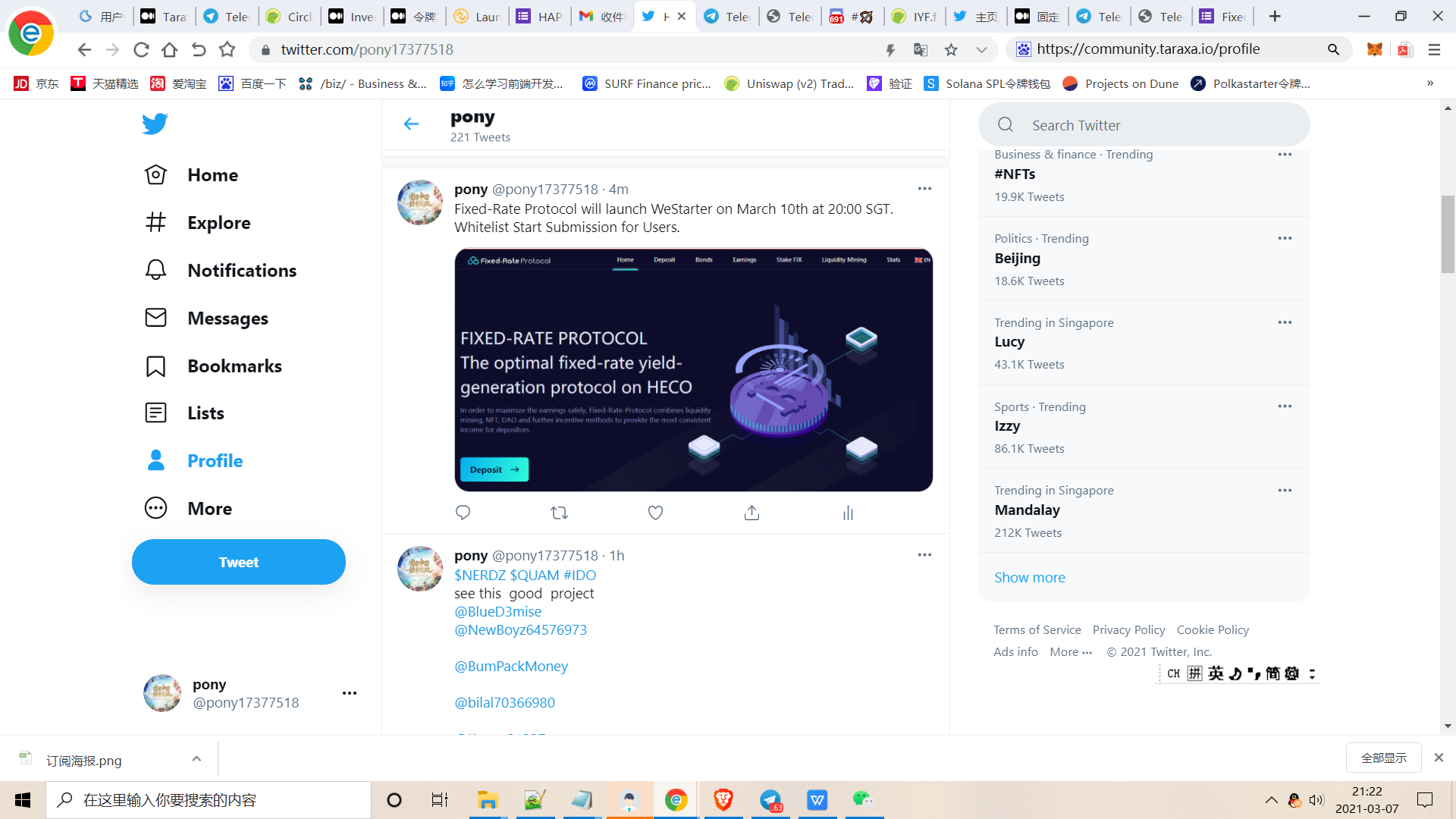The height and width of the screenshot is (819, 1456).
Task: Click the 全部显示 downloads button
Action: click(x=1383, y=758)
